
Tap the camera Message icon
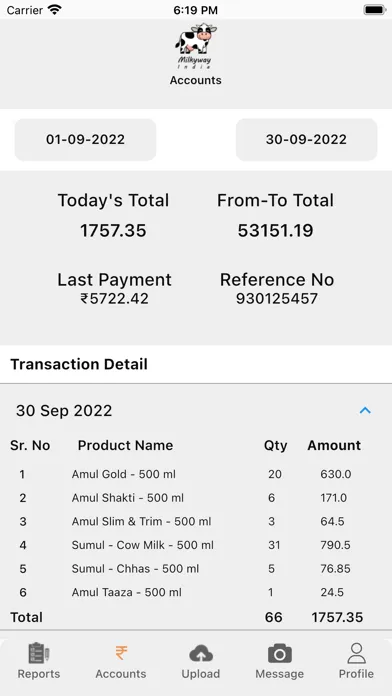280,653
